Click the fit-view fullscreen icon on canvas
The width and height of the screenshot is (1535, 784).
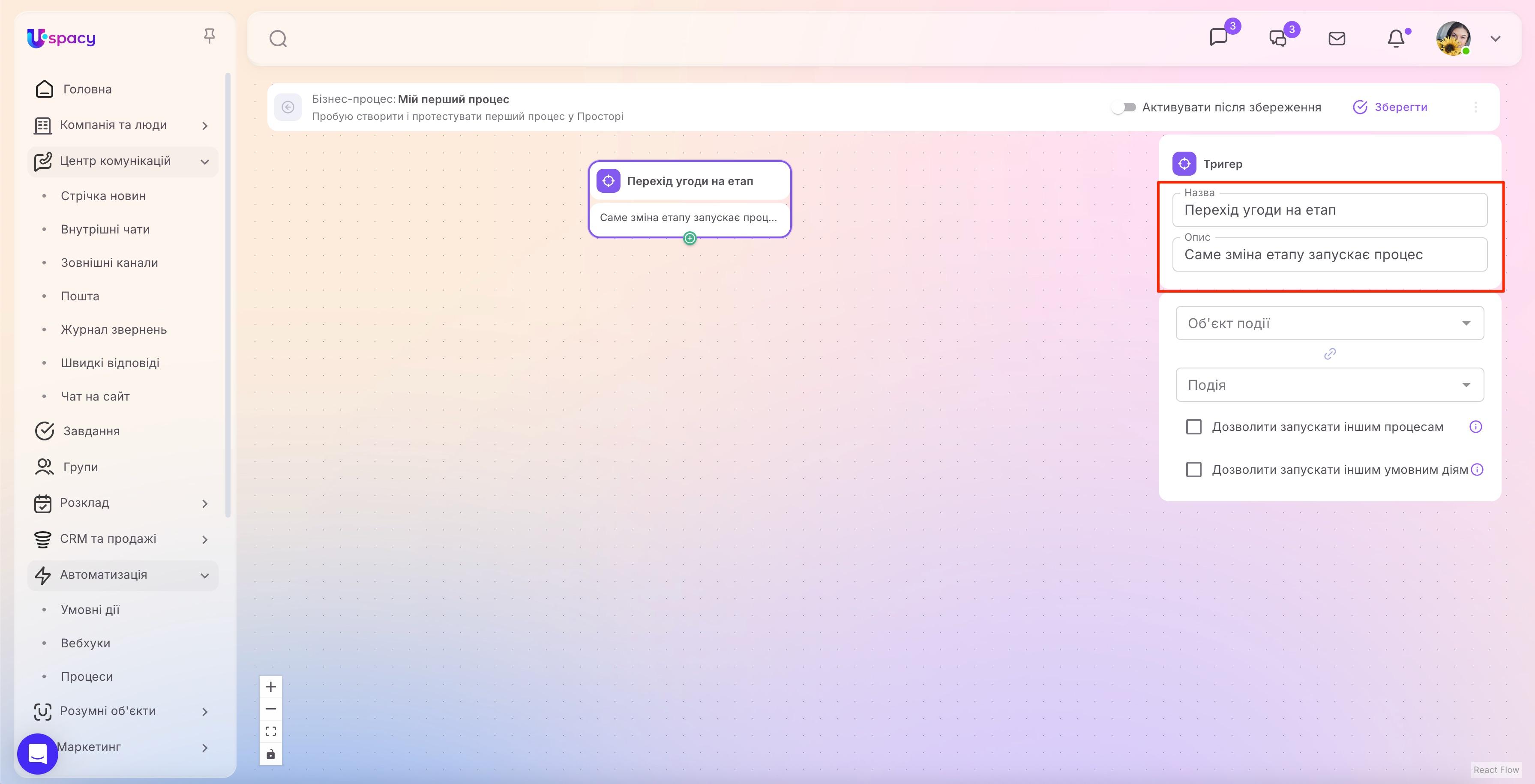[270, 731]
